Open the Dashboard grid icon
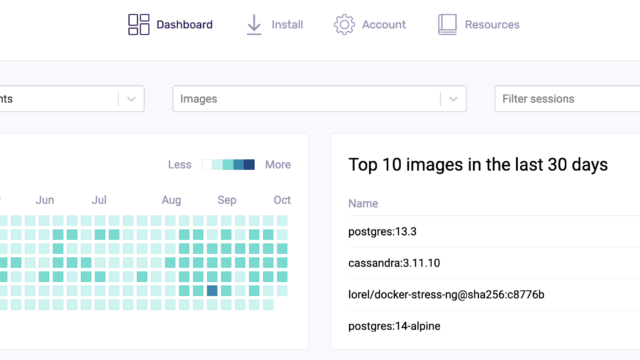This screenshot has width=640, height=360. 139,24
